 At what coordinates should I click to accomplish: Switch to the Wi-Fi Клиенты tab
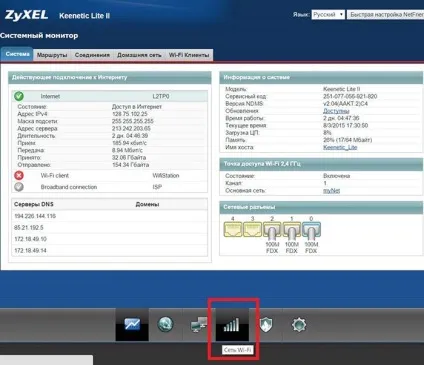tap(189, 55)
